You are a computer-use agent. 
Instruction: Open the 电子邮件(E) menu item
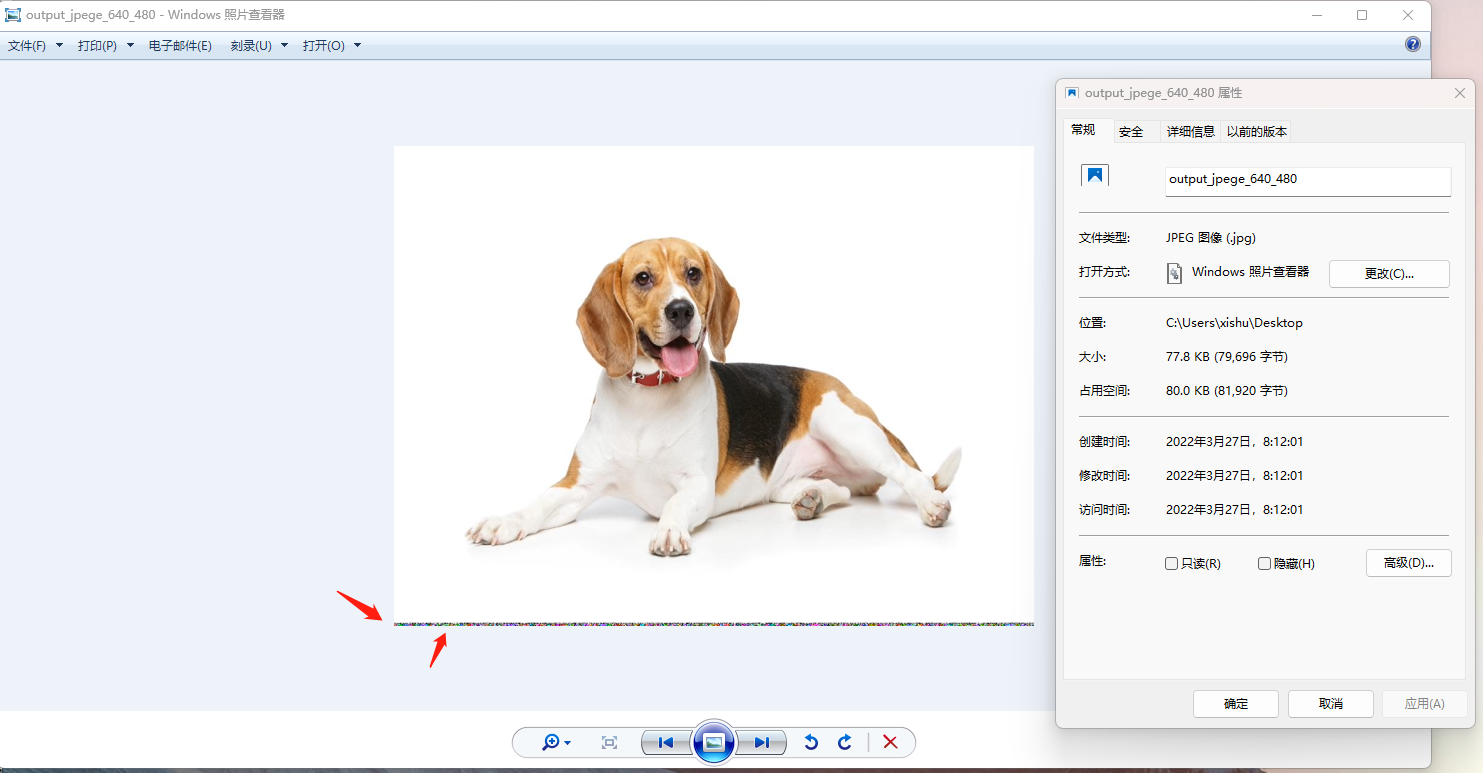[x=180, y=46]
